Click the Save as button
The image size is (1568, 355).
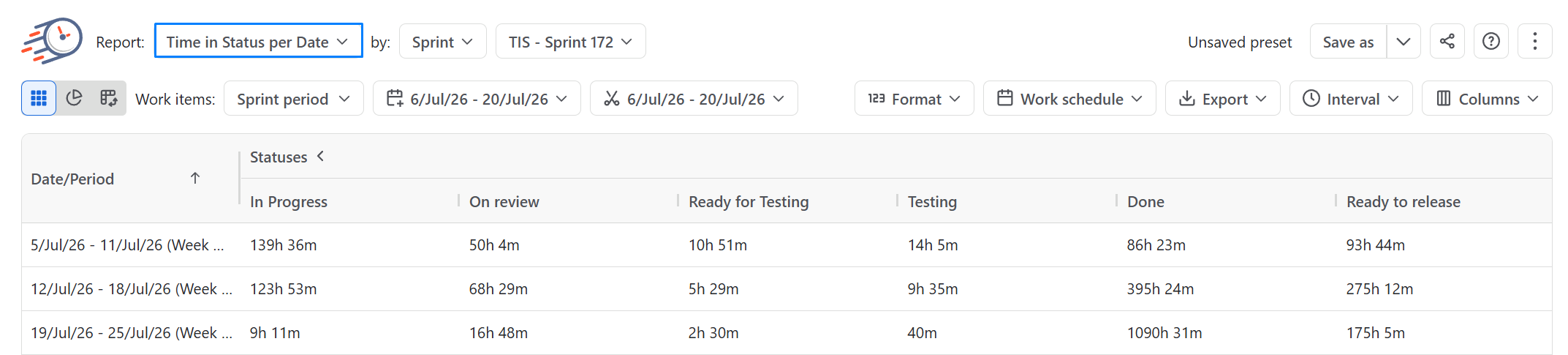tap(1348, 41)
